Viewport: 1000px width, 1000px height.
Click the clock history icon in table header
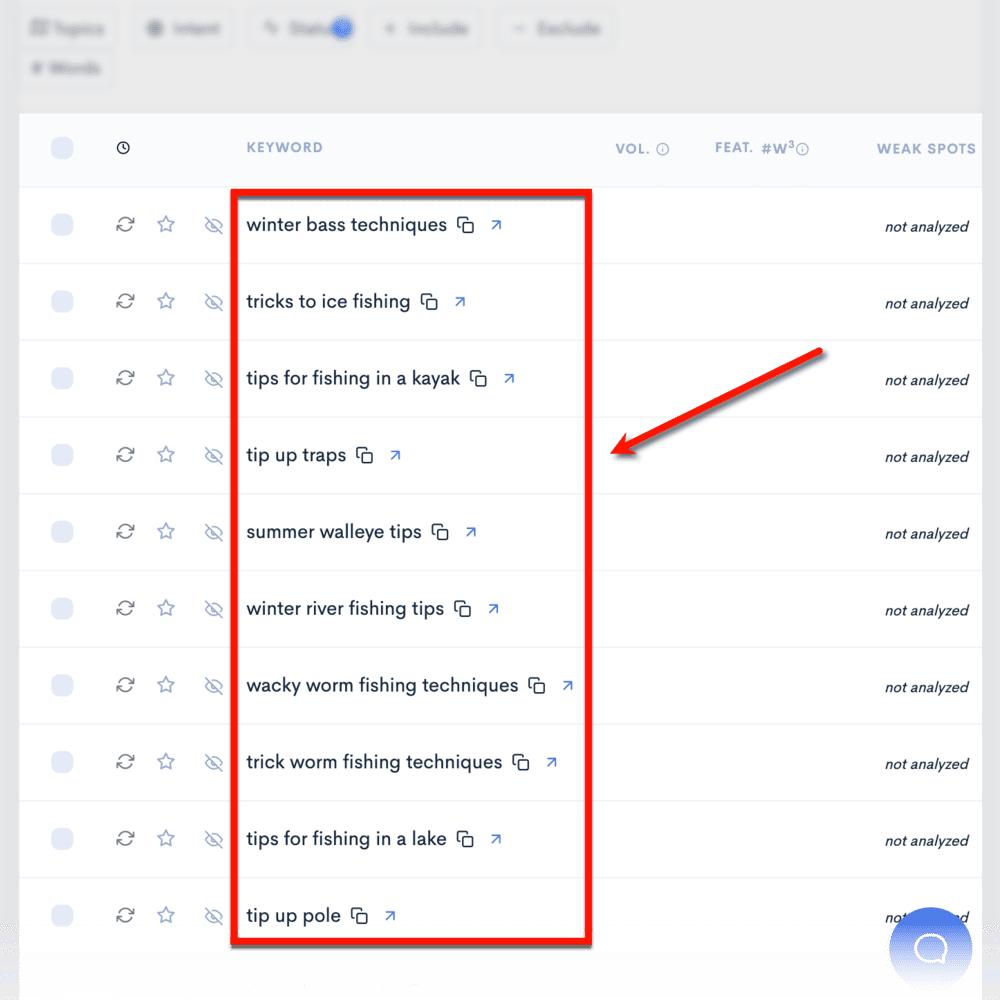[123, 147]
